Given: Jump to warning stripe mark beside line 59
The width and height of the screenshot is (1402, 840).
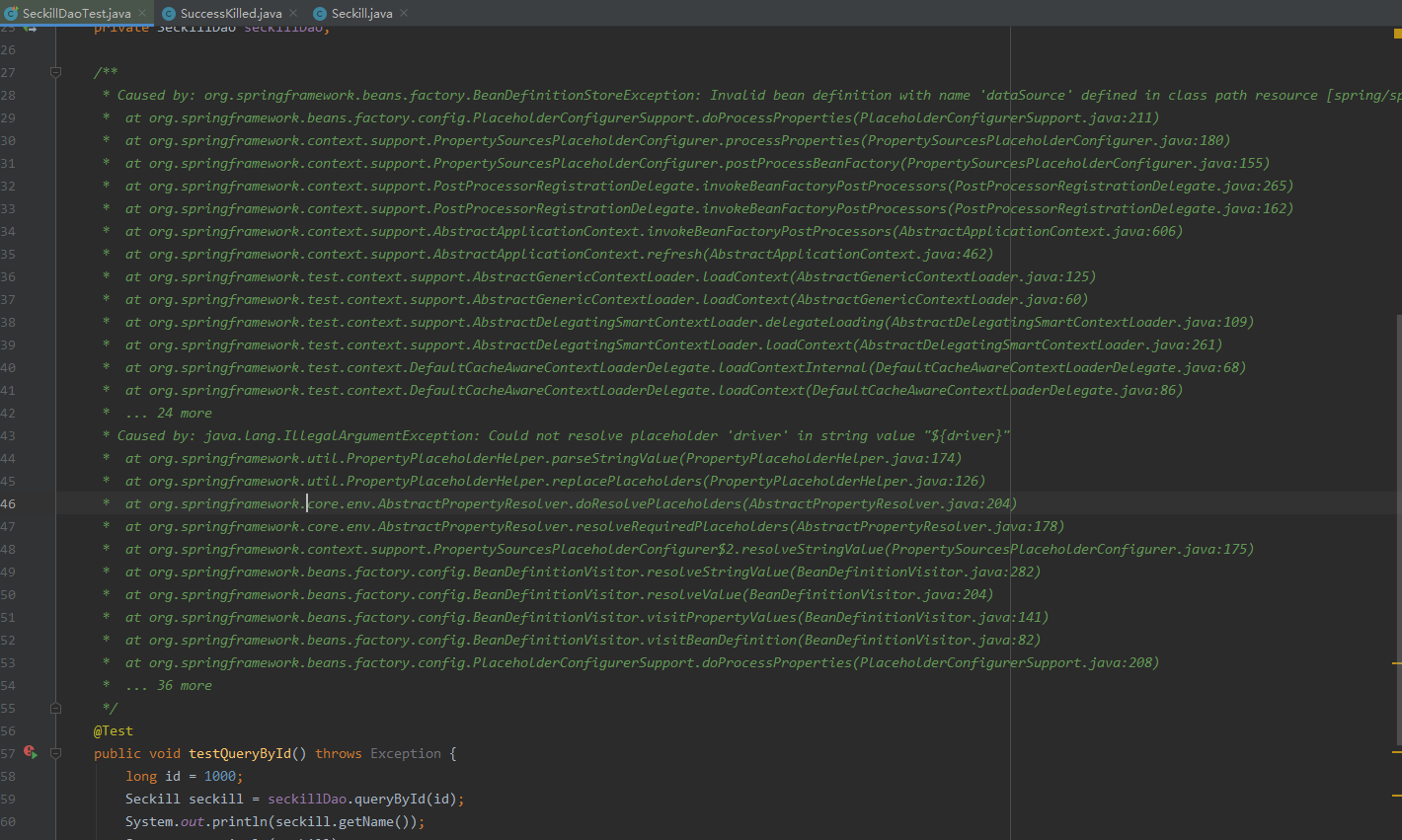Looking at the screenshot, I should coord(1397,795).
